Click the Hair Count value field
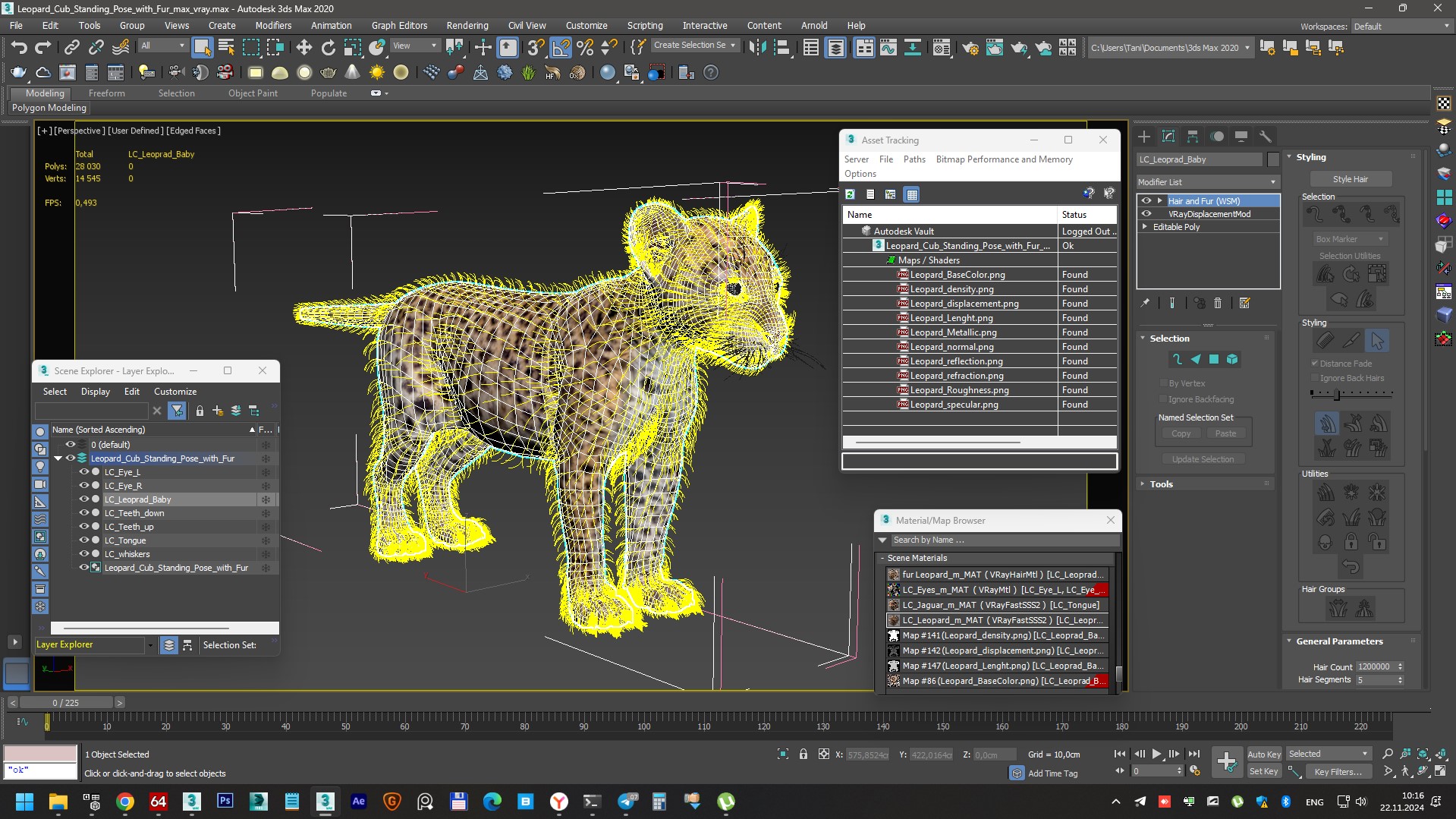Image resolution: width=1456 pixels, height=819 pixels. pyautogui.click(x=1375, y=666)
